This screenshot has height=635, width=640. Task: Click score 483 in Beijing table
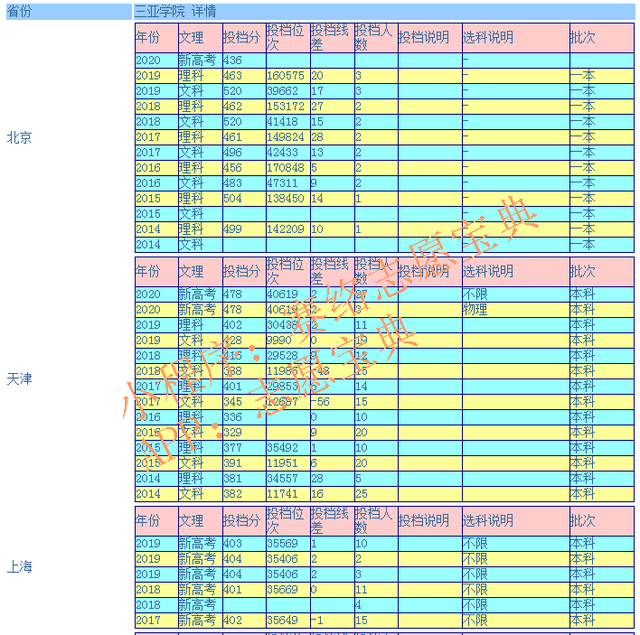pos(244,183)
